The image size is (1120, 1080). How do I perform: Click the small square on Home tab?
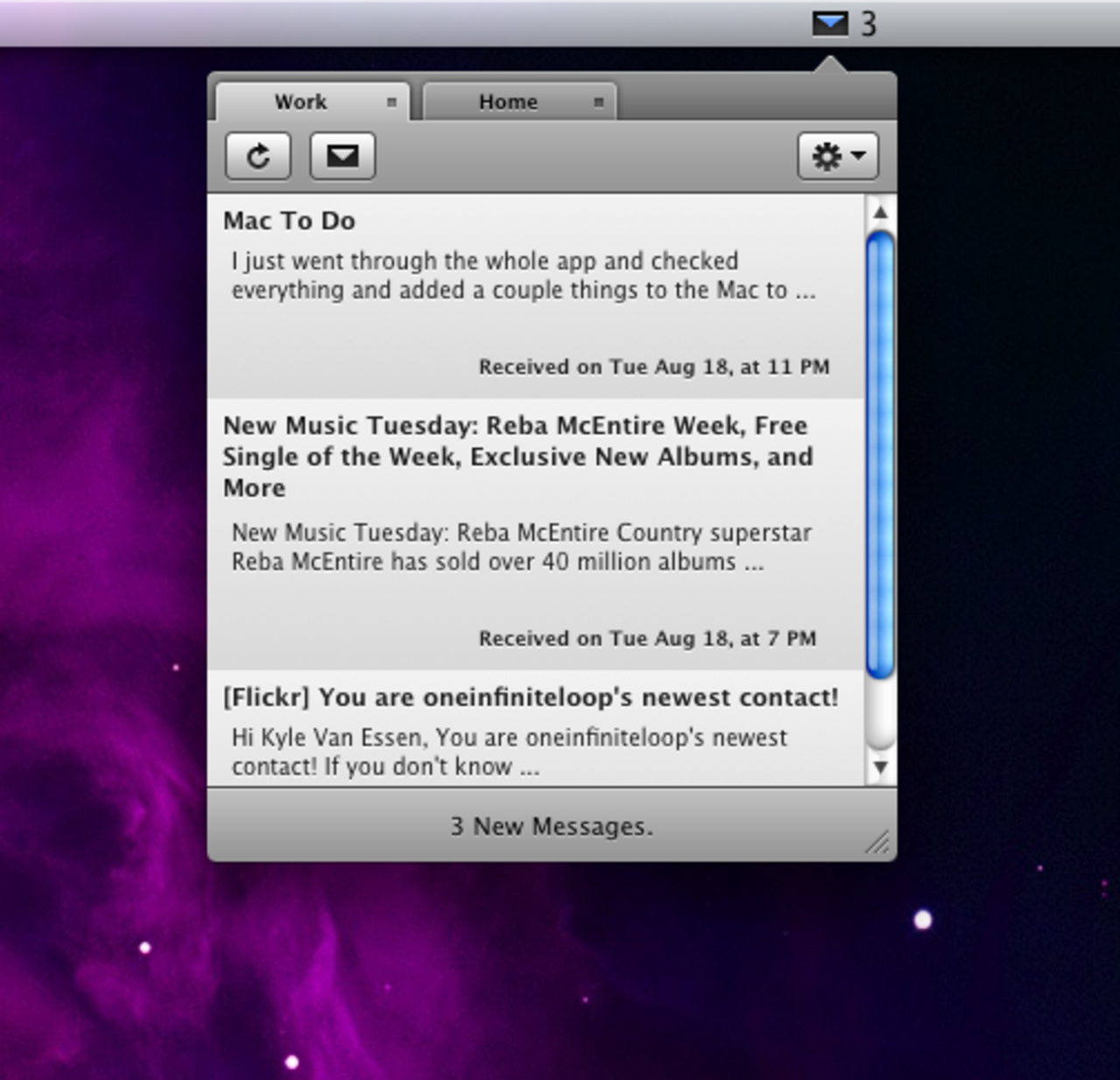point(598,102)
